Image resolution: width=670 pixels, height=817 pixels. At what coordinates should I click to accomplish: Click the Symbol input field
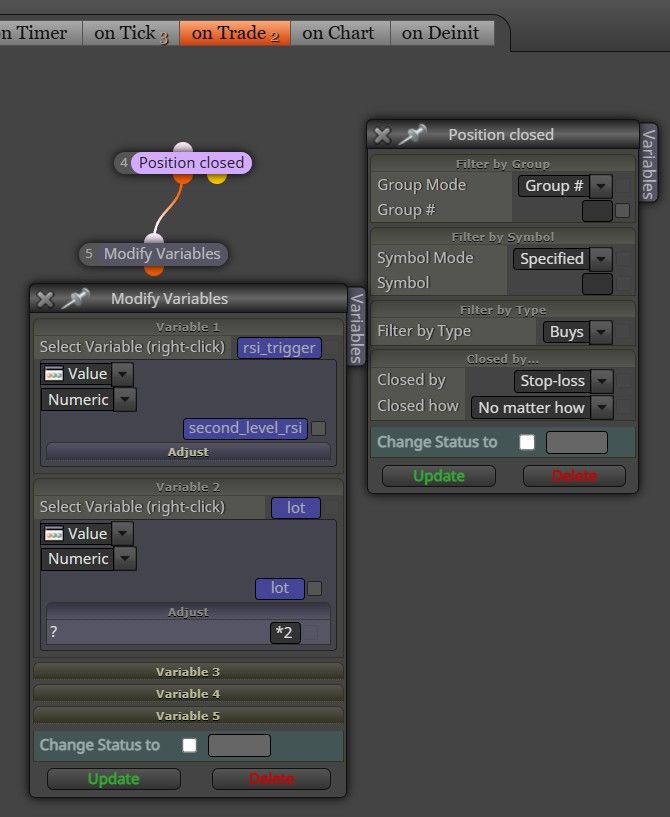pos(597,284)
